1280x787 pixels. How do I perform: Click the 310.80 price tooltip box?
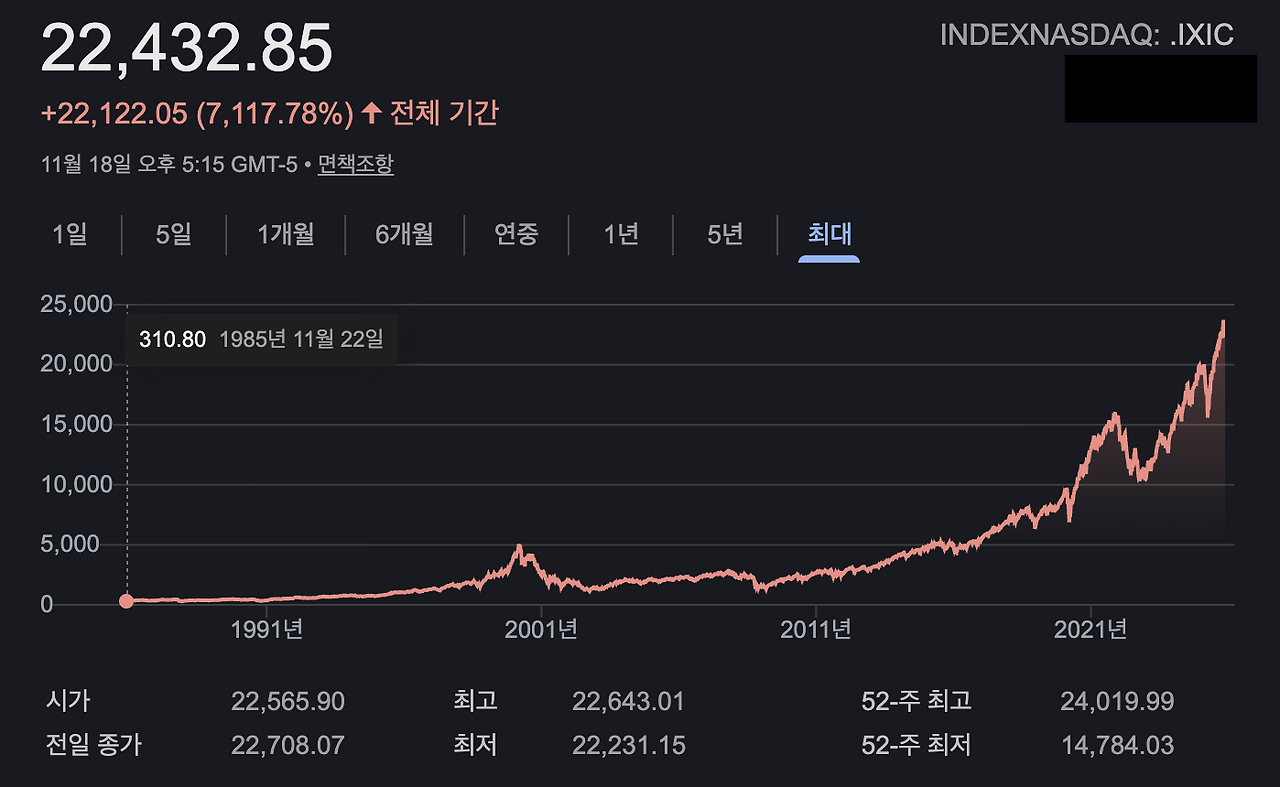(x=170, y=339)
